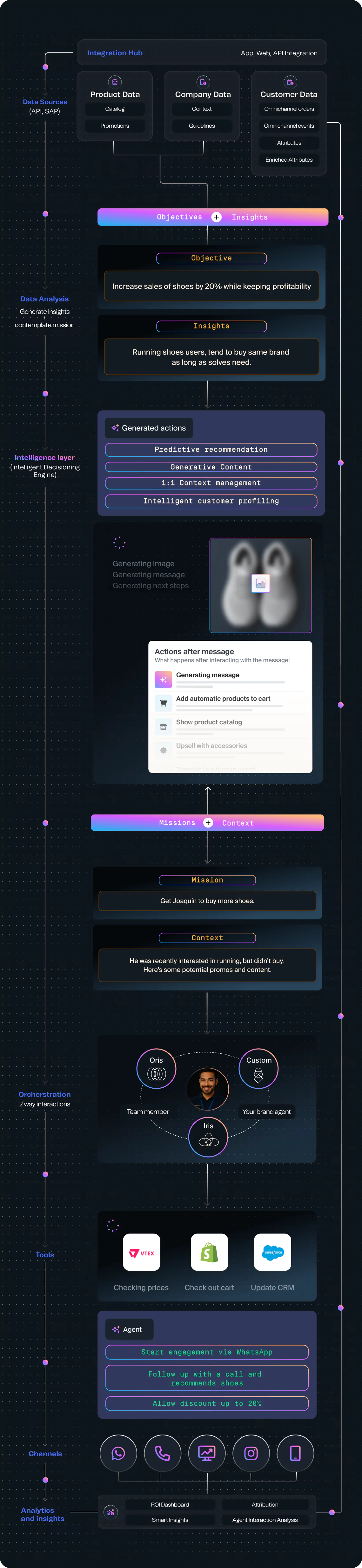Click the loading spinner above Generating image
The image size is (362, 1568).
119,542
